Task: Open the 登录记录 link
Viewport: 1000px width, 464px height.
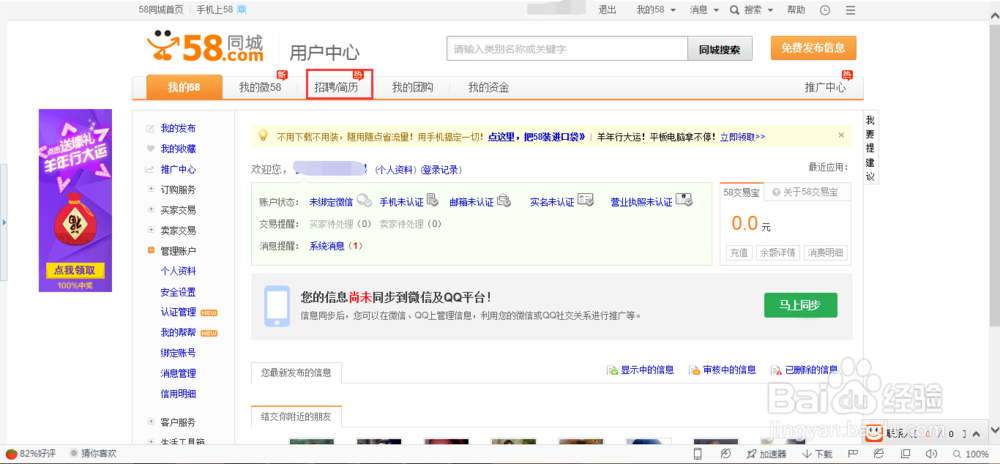Action: [441, 170]
